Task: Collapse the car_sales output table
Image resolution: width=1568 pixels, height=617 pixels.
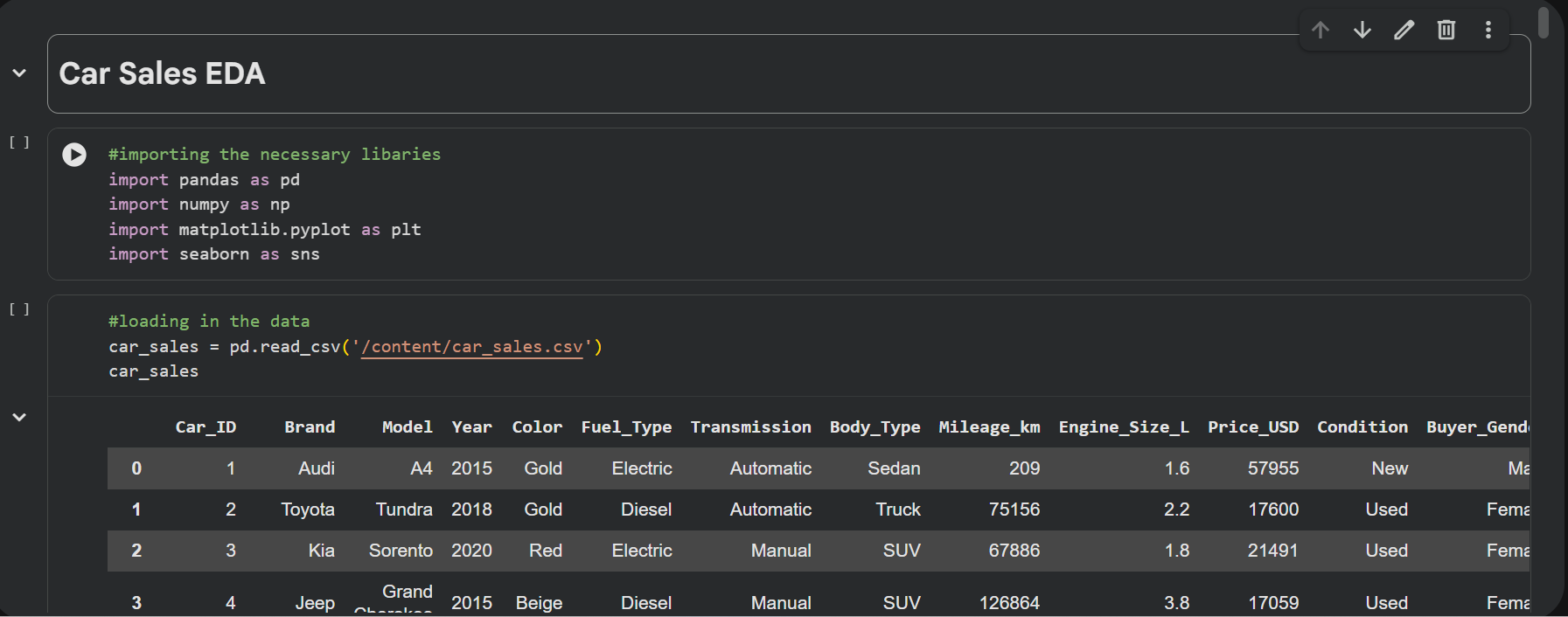Action: pos(19,418)
